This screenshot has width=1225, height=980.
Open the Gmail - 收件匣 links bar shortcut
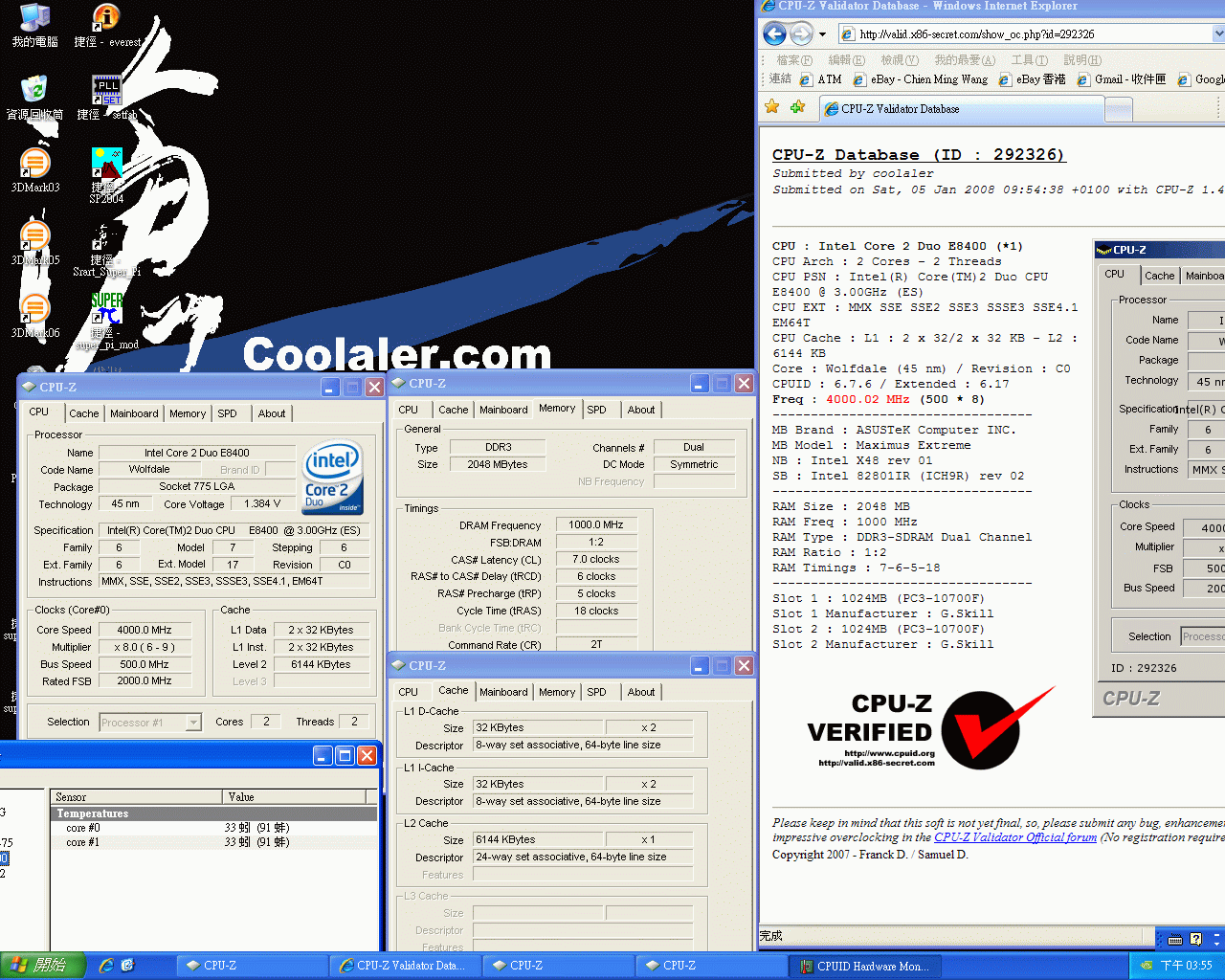(x=1122, y=79)
